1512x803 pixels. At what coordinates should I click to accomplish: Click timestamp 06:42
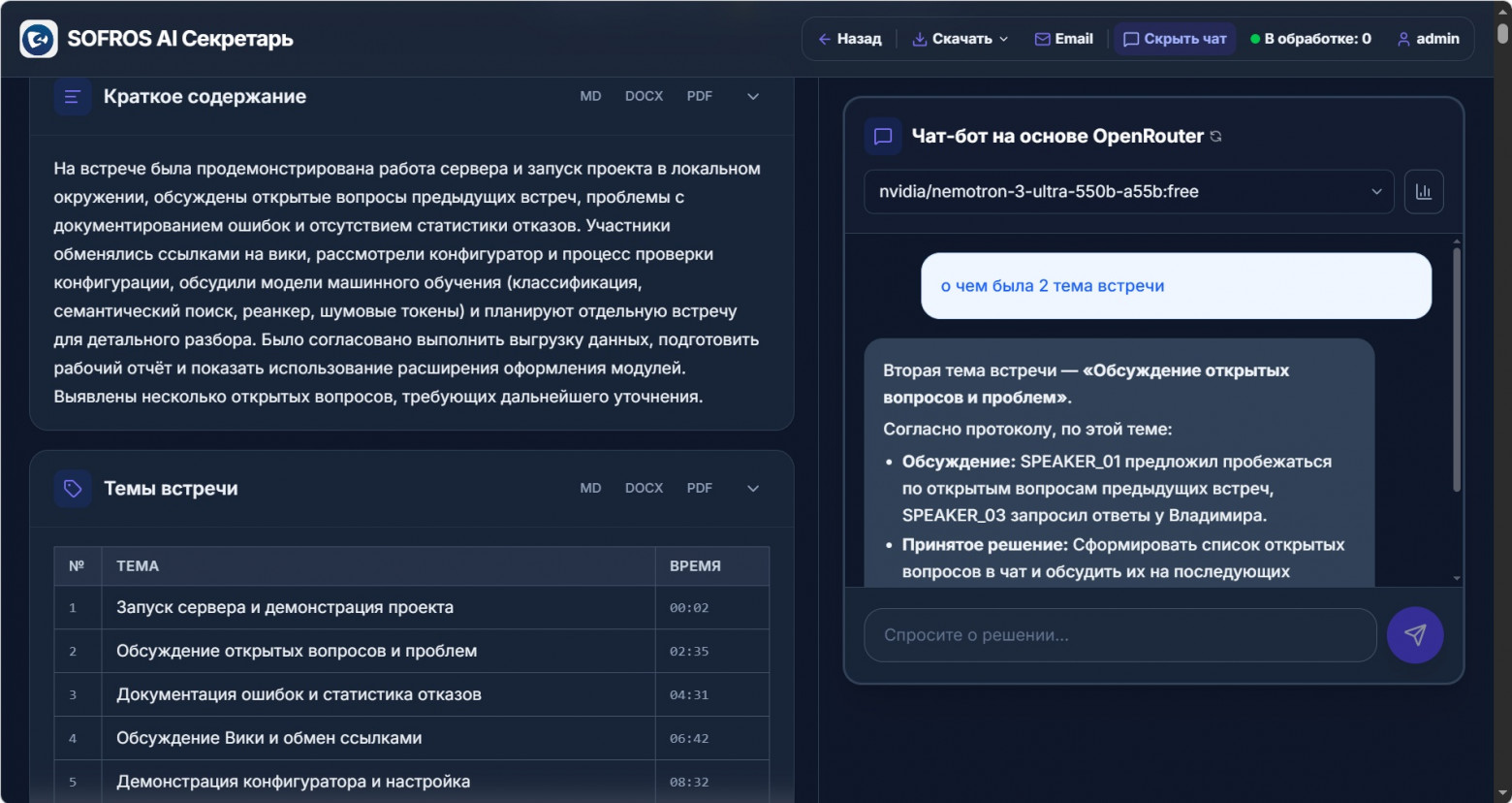tap(689, 739)
